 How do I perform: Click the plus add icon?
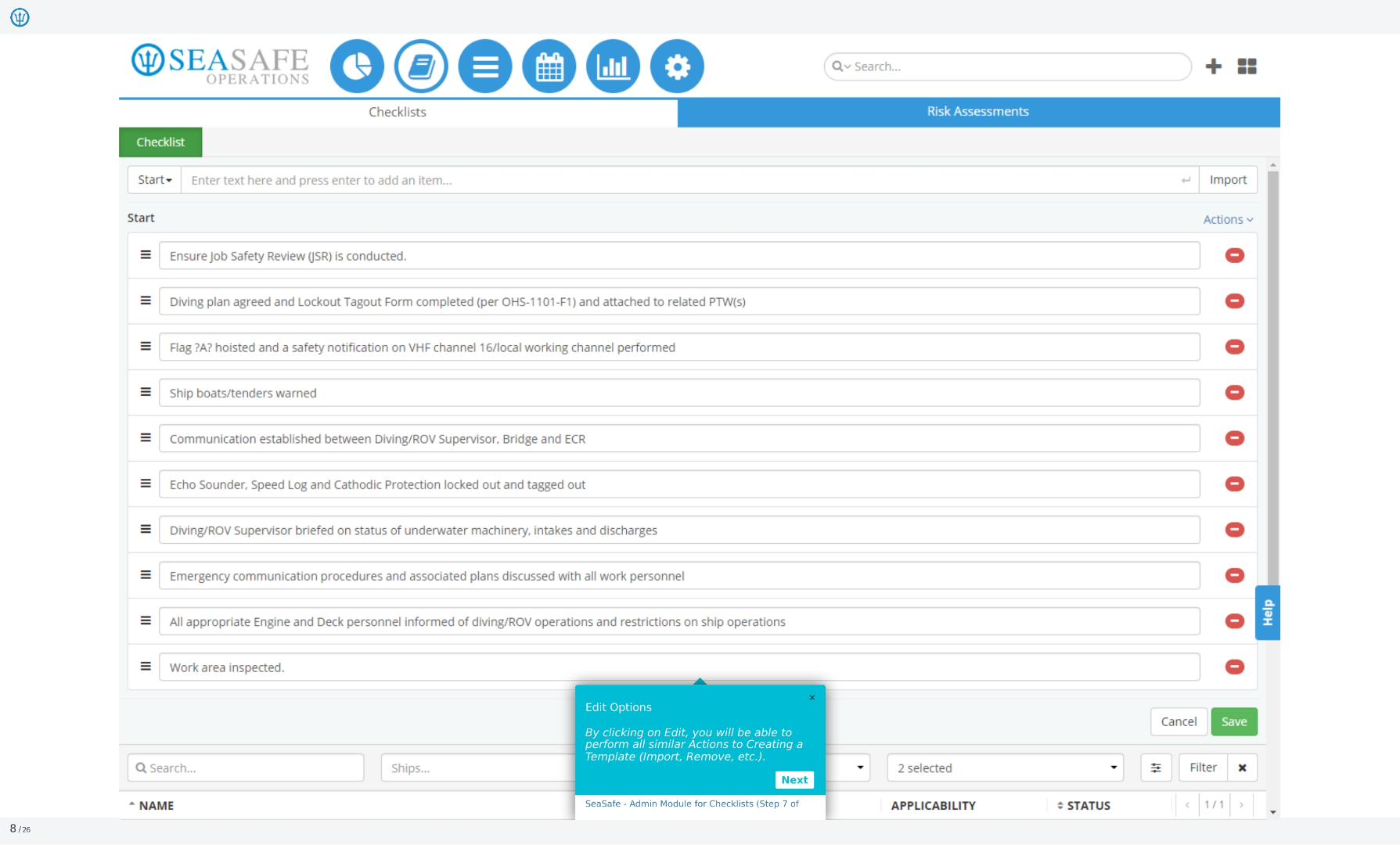(x=1214, y=67)
